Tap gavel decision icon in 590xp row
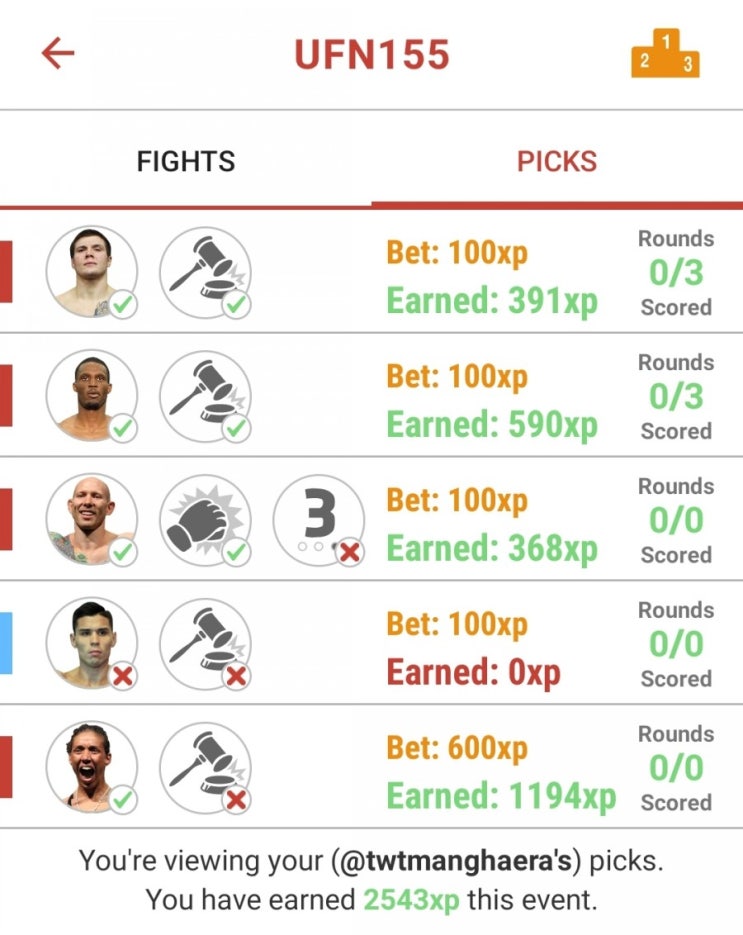 pos(205,397)
